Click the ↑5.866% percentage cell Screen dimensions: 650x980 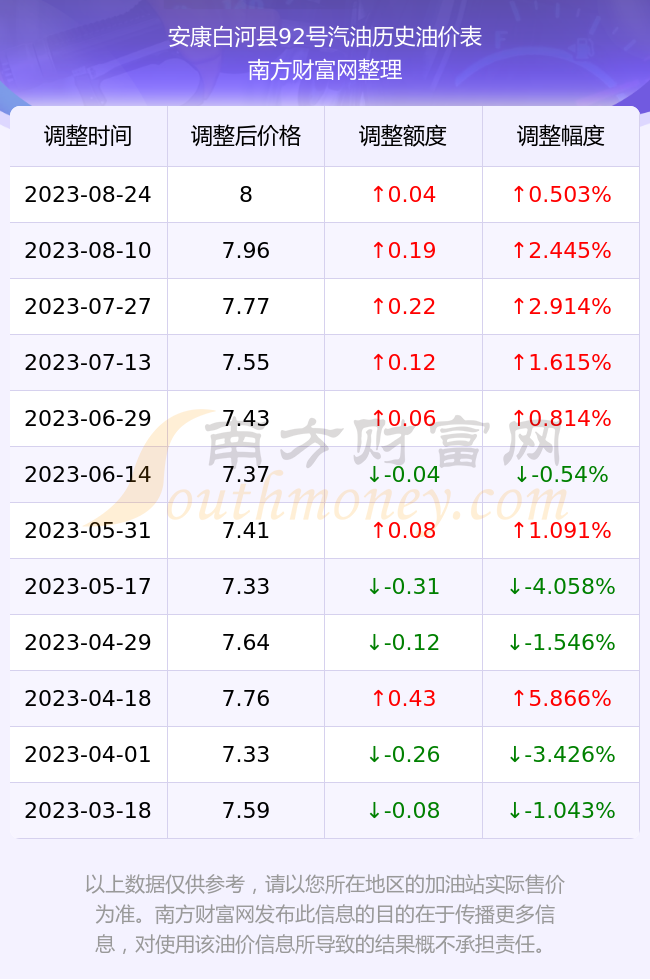click(561, 698)
